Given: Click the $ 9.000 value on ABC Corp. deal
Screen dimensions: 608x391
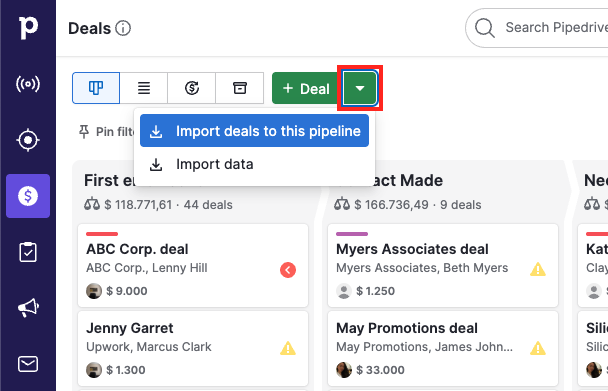Looking at the screenshot, I should point(127,291).
